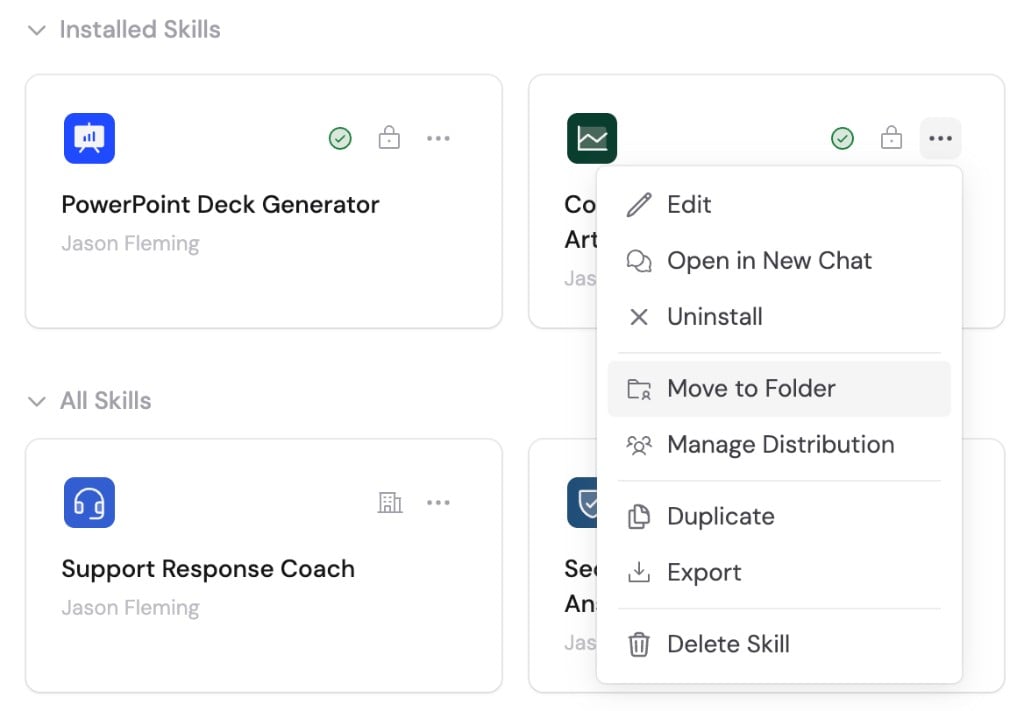Click the lock icon beside the chart skill
The image size is (1024, 711).
(891, 138)
